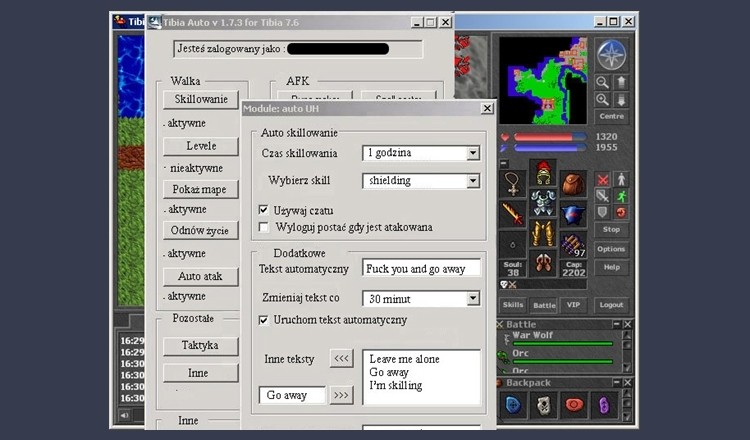Click the Centre minimap button
750x440 pixels.
coord(611,116)
